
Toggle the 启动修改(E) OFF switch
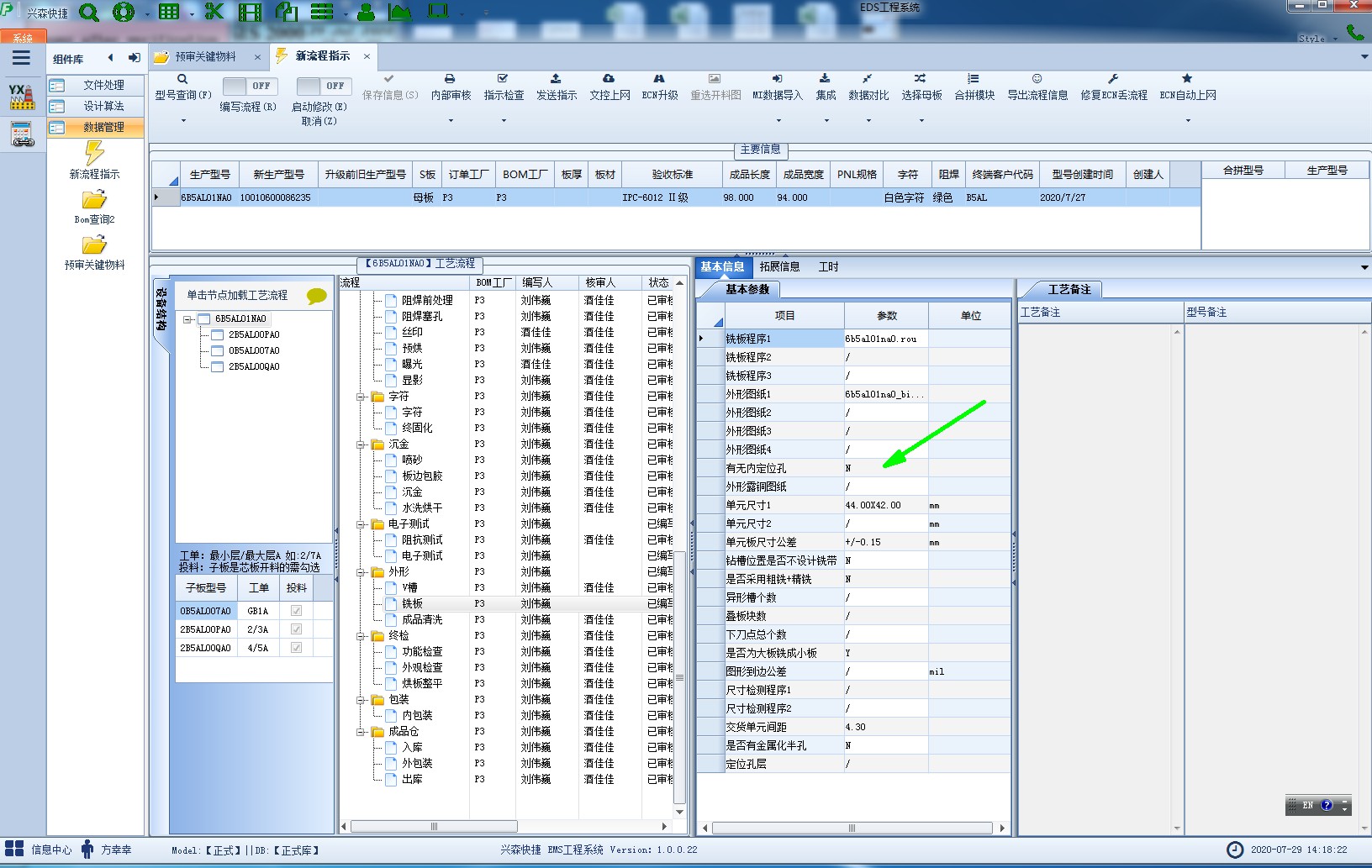pyautogui.click(x=324, y=86)
